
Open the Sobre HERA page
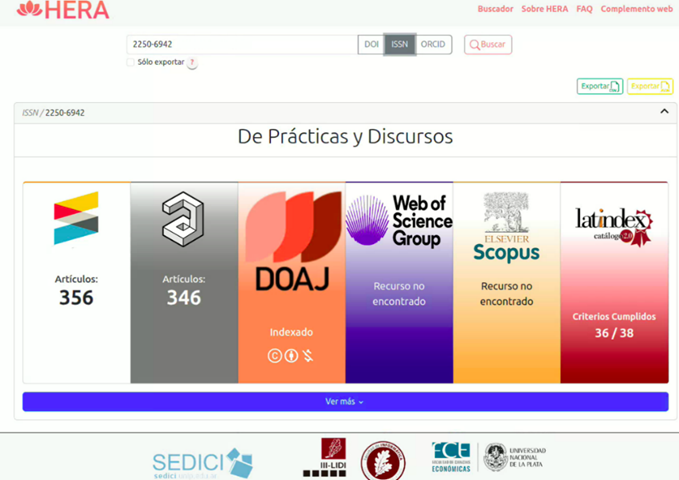point(544,9)
